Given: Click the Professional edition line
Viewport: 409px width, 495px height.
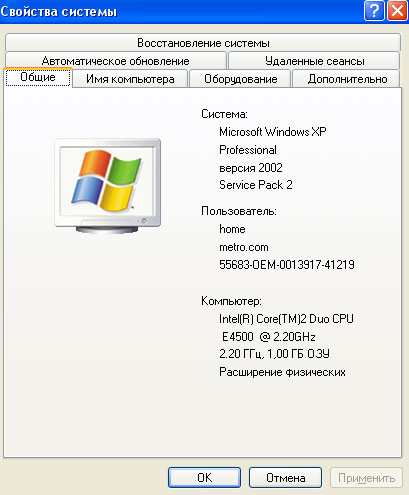Looking at the screenshot, I should pyautogui.click(x=248, y=150).
